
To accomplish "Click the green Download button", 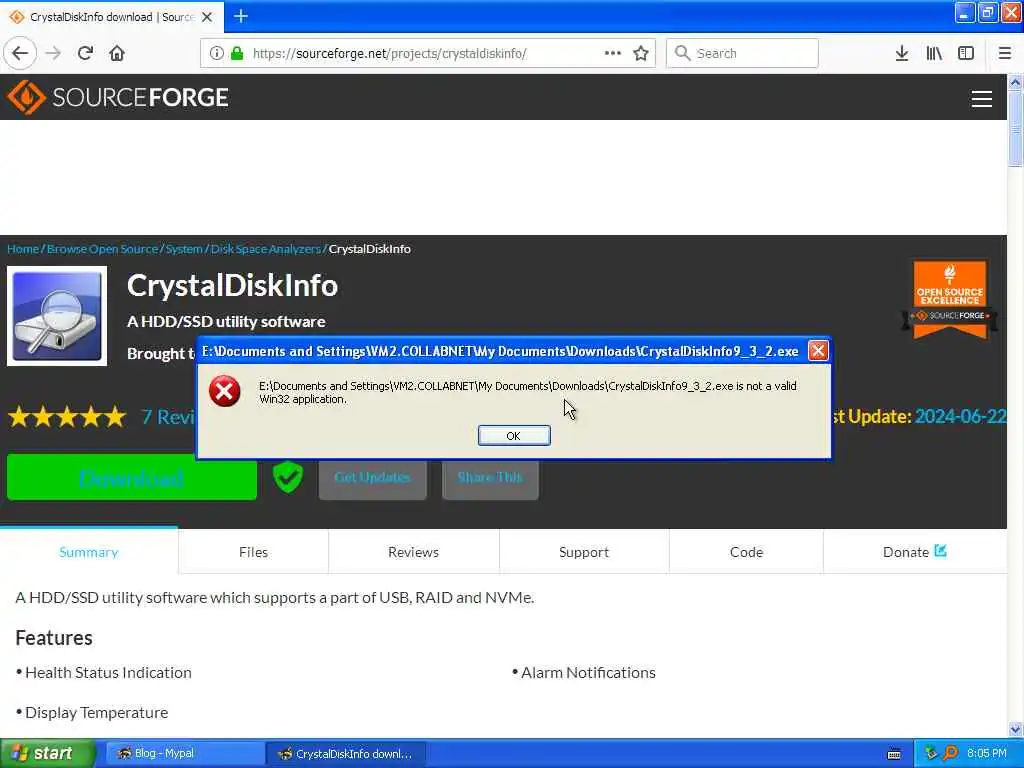I will 131,477.
